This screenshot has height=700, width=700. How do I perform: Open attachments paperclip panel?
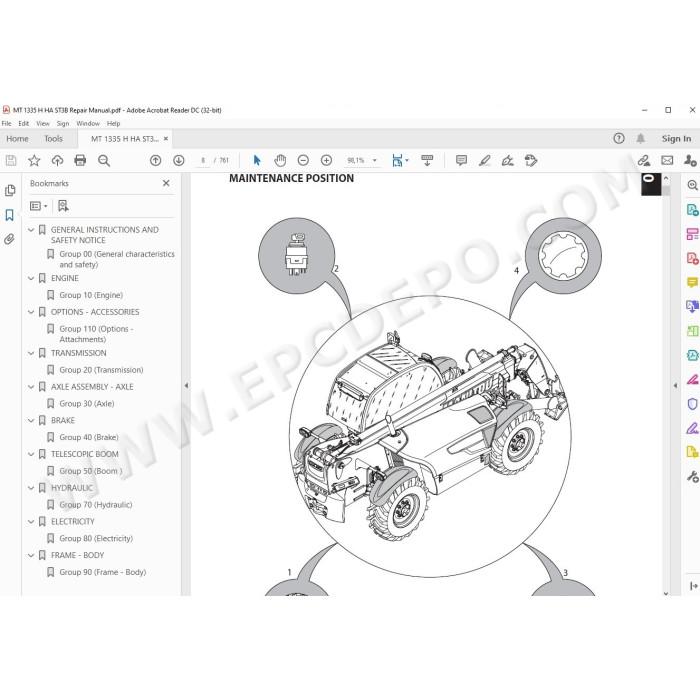(x=9, y=239)
